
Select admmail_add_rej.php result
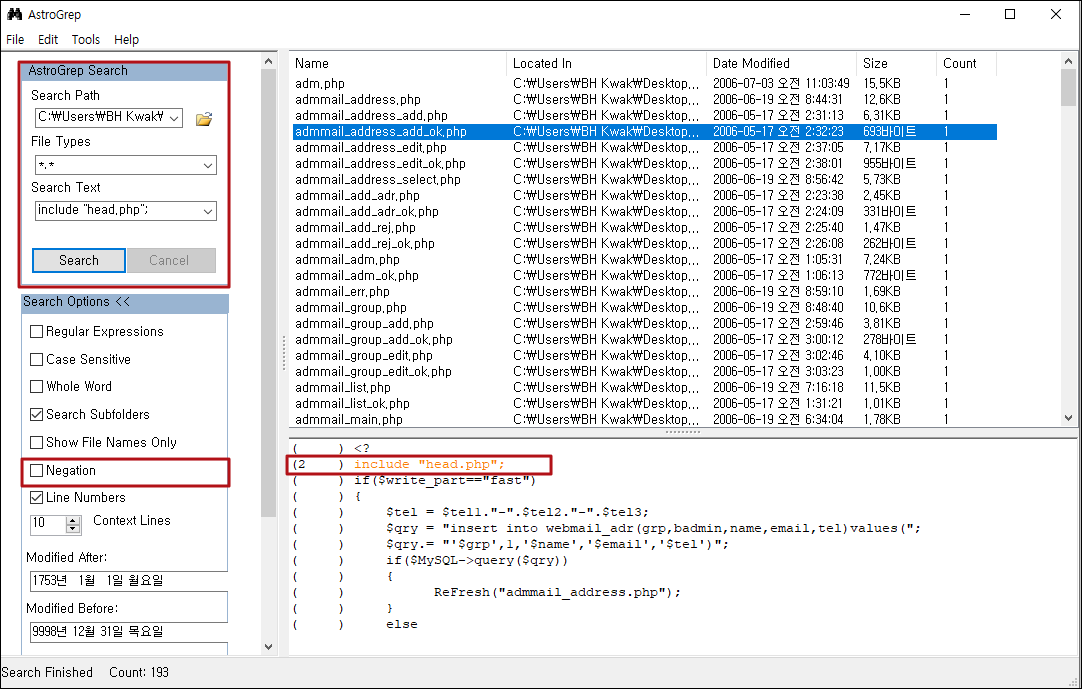[645, 227]
